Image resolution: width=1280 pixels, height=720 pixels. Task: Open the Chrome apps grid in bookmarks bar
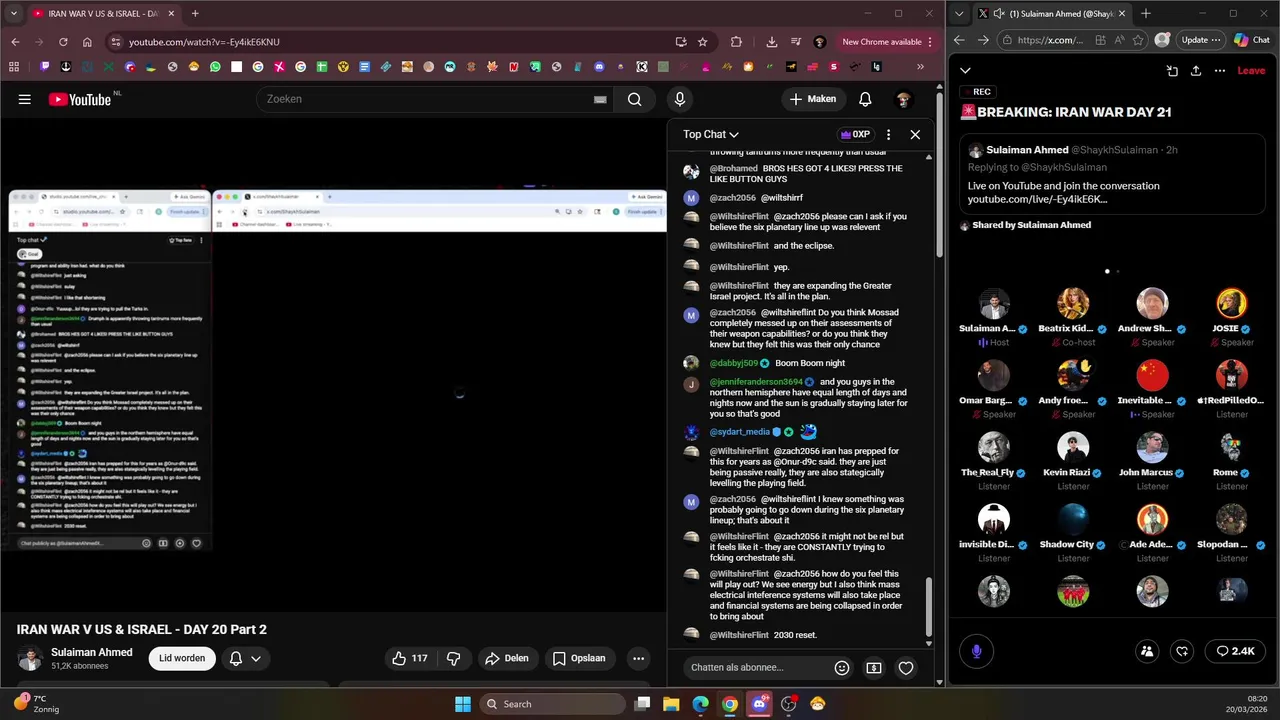tap(14, 67)
